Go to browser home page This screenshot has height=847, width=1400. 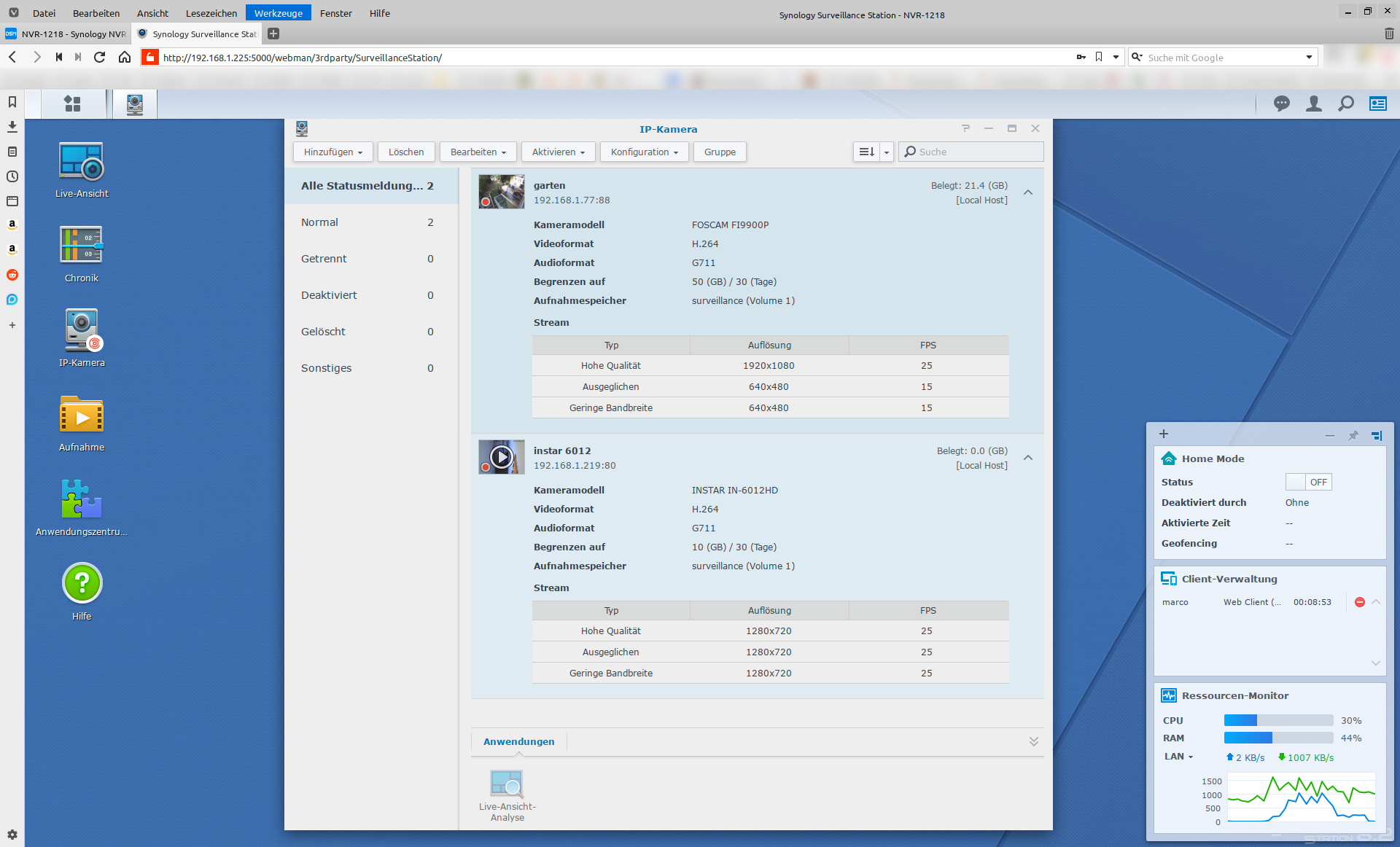(x=125, y=57)
